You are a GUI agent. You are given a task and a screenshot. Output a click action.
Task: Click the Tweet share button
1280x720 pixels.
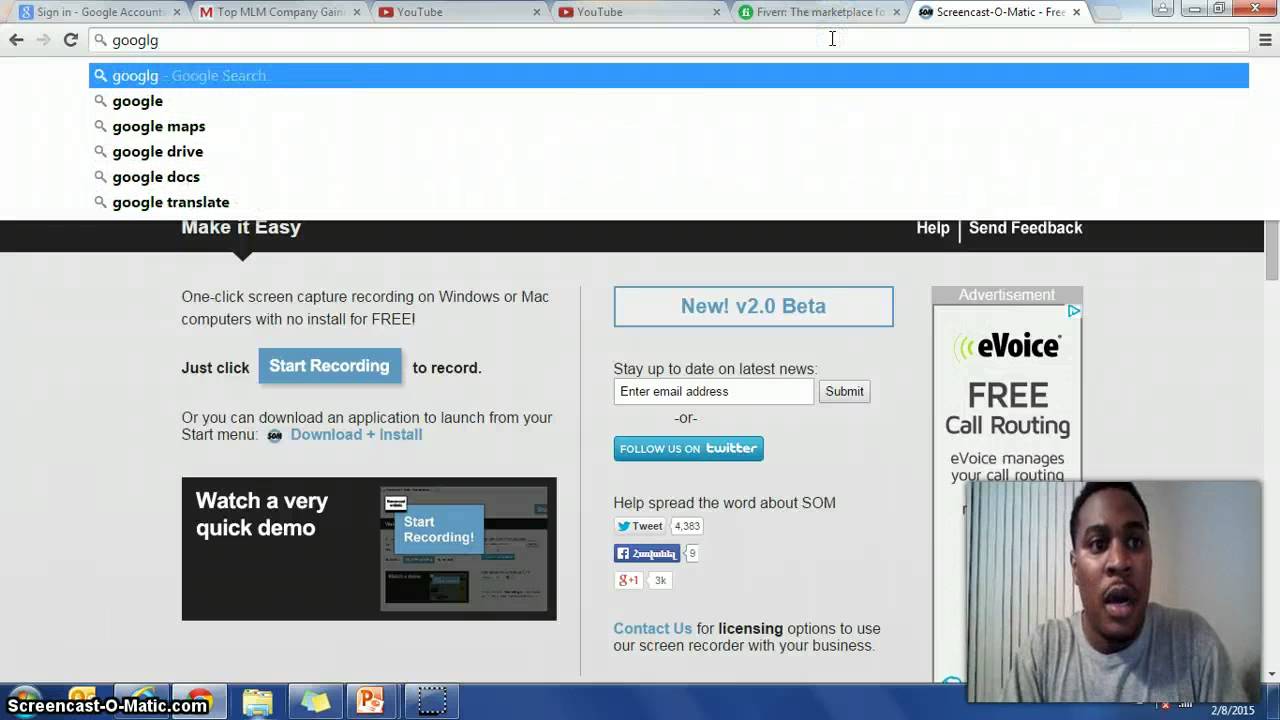(x=639, y=526)
